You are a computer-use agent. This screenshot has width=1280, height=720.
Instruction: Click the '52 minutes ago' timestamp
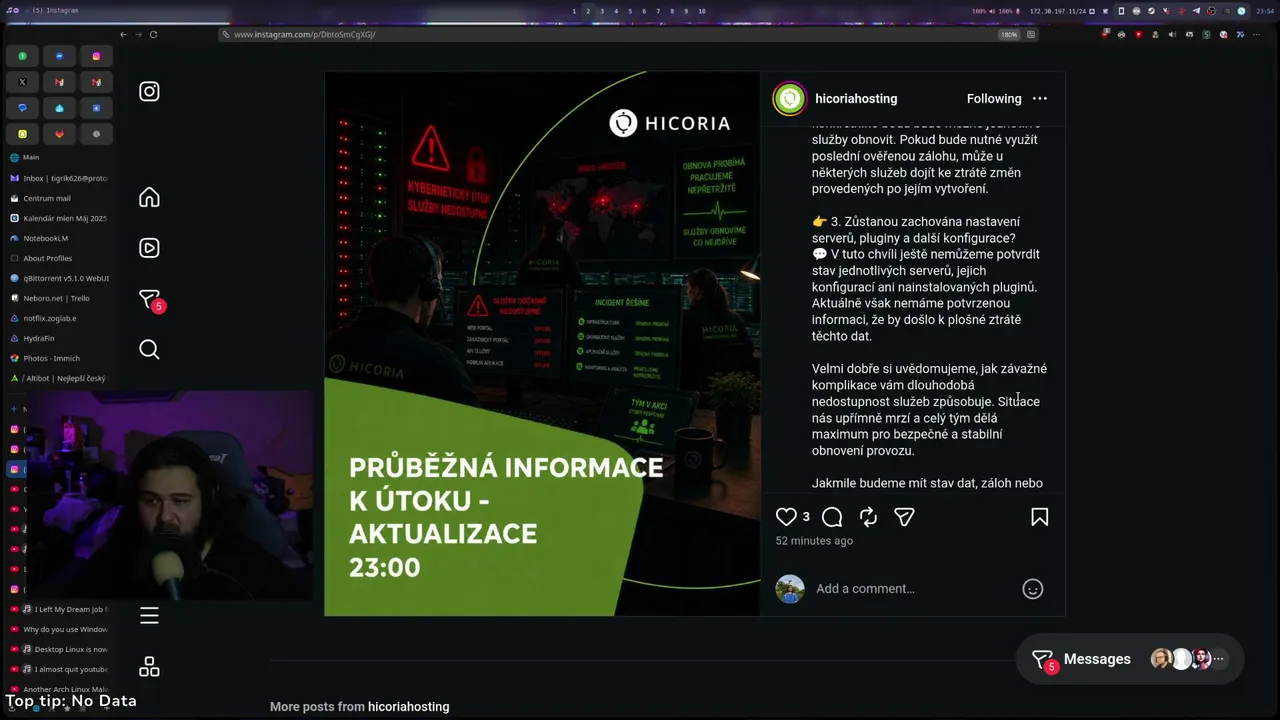tap(814, 541)
